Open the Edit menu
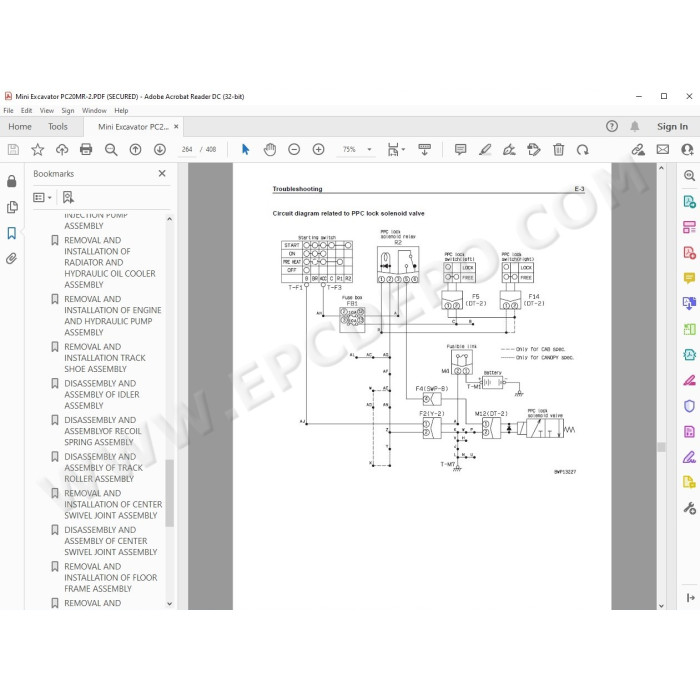This screenshot has width=700, height=700. pos(26,110)
